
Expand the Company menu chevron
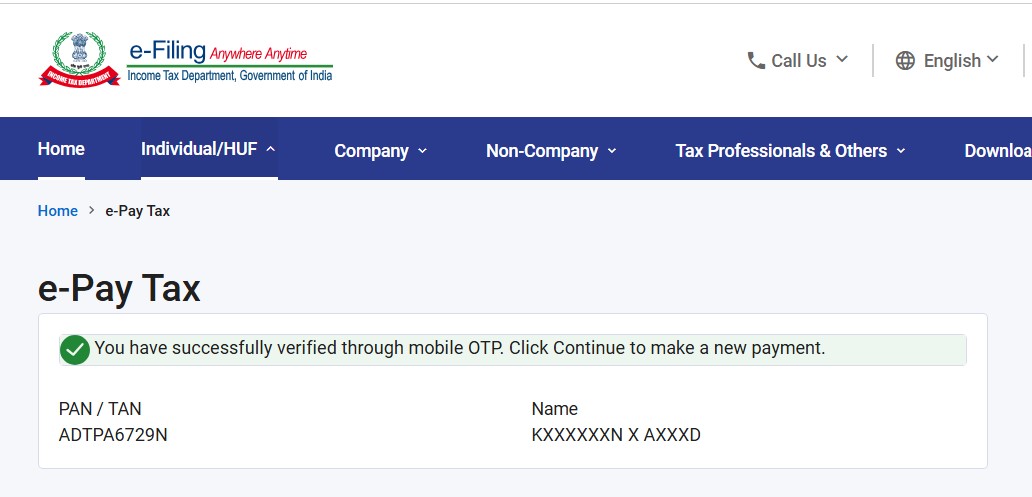(423, 151)
